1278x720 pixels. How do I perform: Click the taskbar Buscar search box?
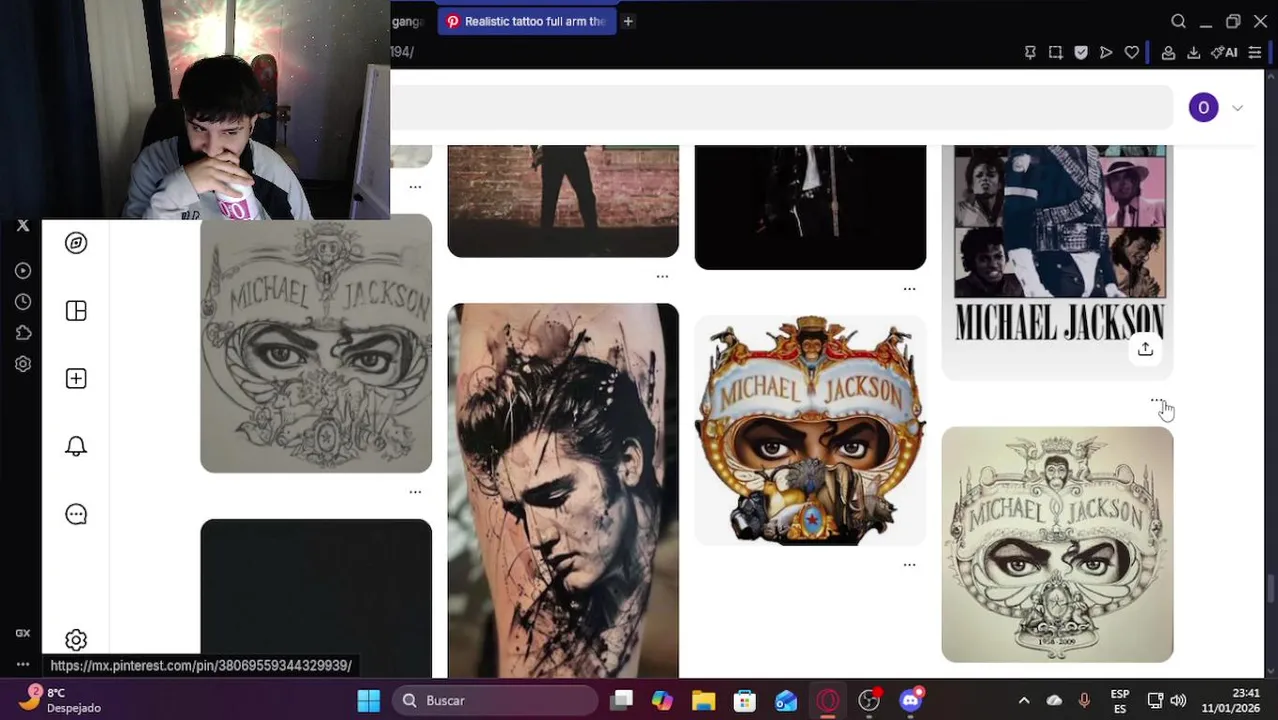coord(497,701)
